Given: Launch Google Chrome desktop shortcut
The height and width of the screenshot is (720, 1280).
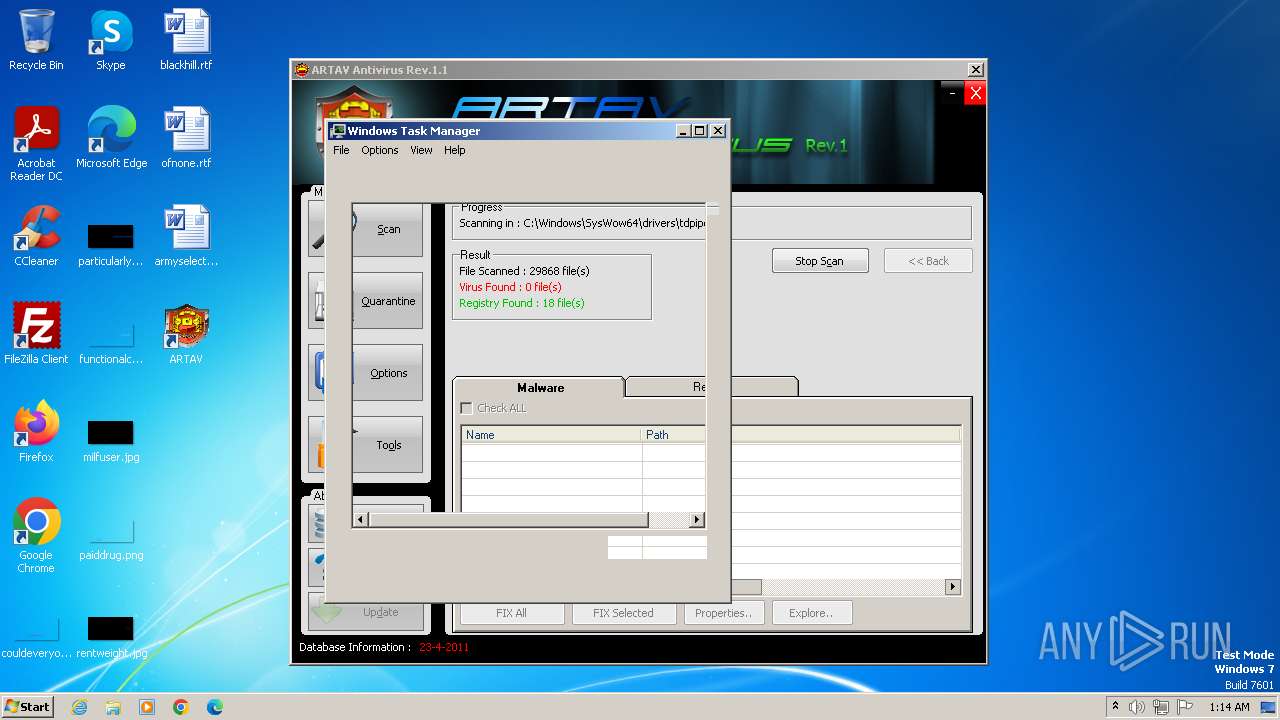Looking at the screenshot, I should [36, 536].
